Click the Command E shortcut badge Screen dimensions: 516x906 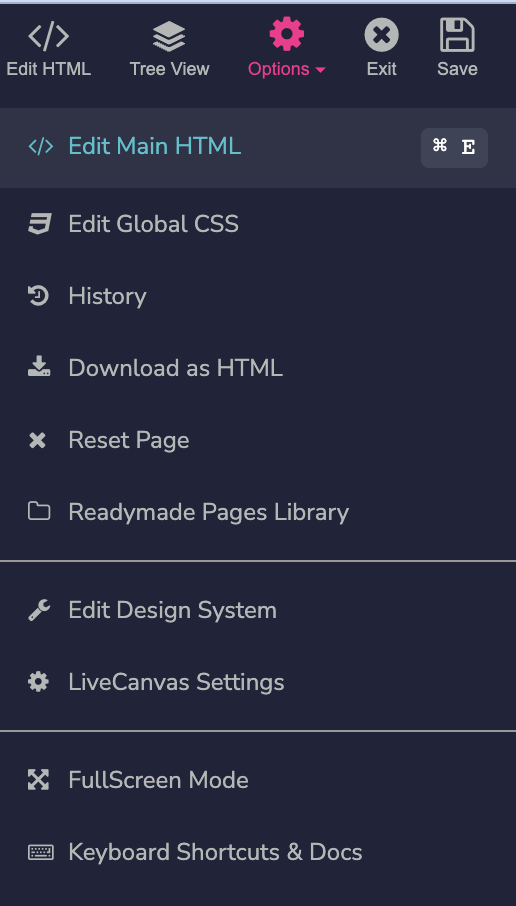pyautogui.click(x=454, y=148)
